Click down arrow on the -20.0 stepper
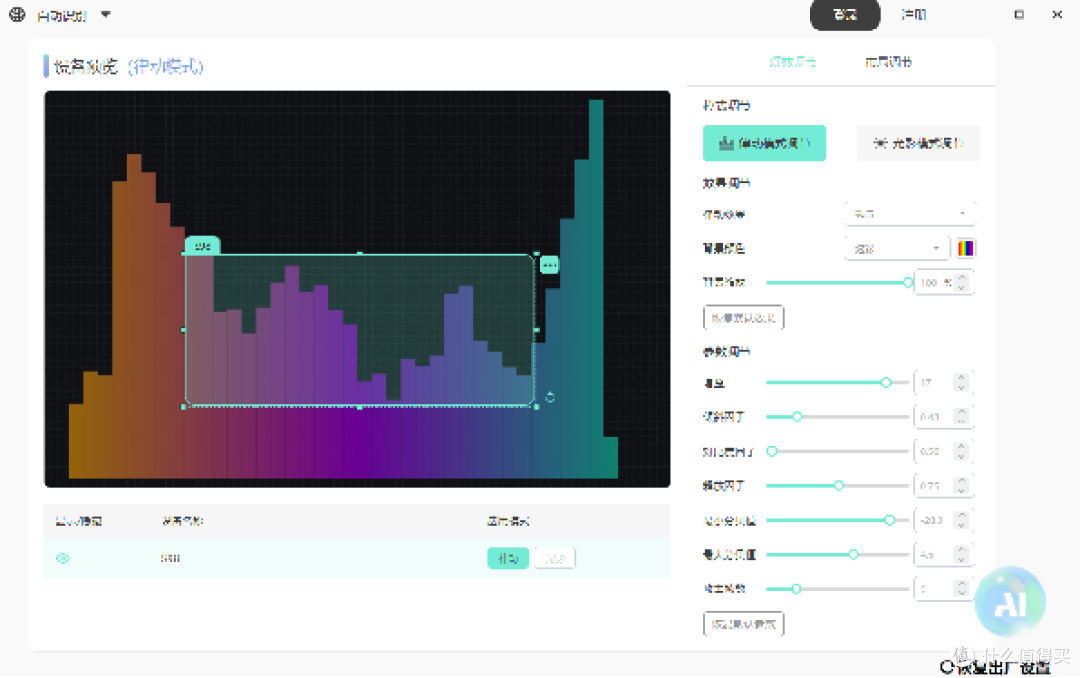 (962, 525)
